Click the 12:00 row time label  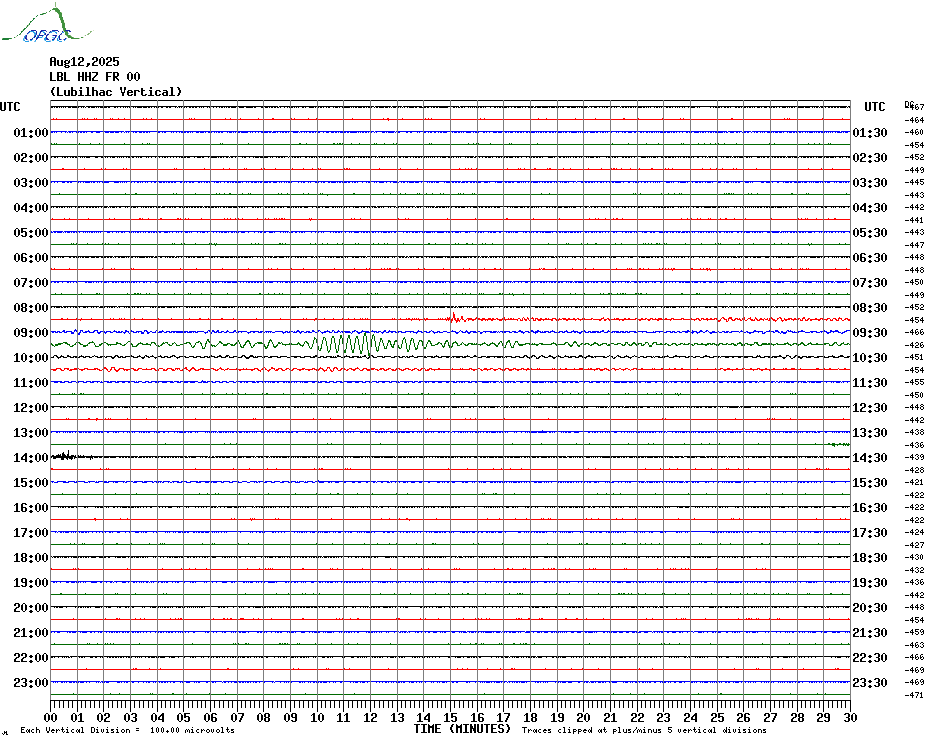point(31,408)
